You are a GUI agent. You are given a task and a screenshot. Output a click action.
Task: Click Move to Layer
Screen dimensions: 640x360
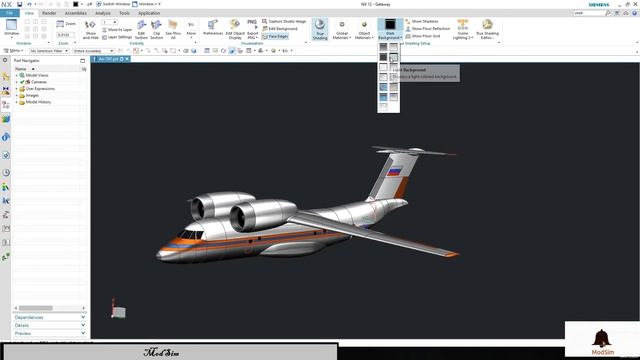(x=117, y=30)
